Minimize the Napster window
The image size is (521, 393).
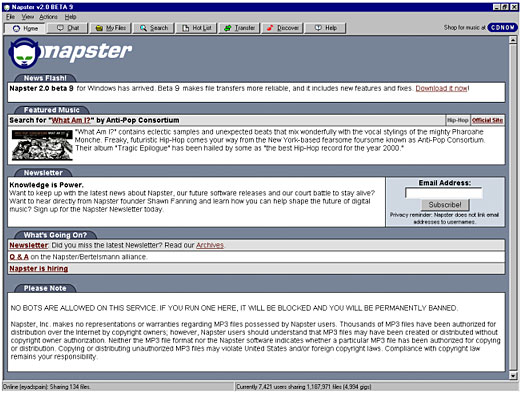point(497,7)
